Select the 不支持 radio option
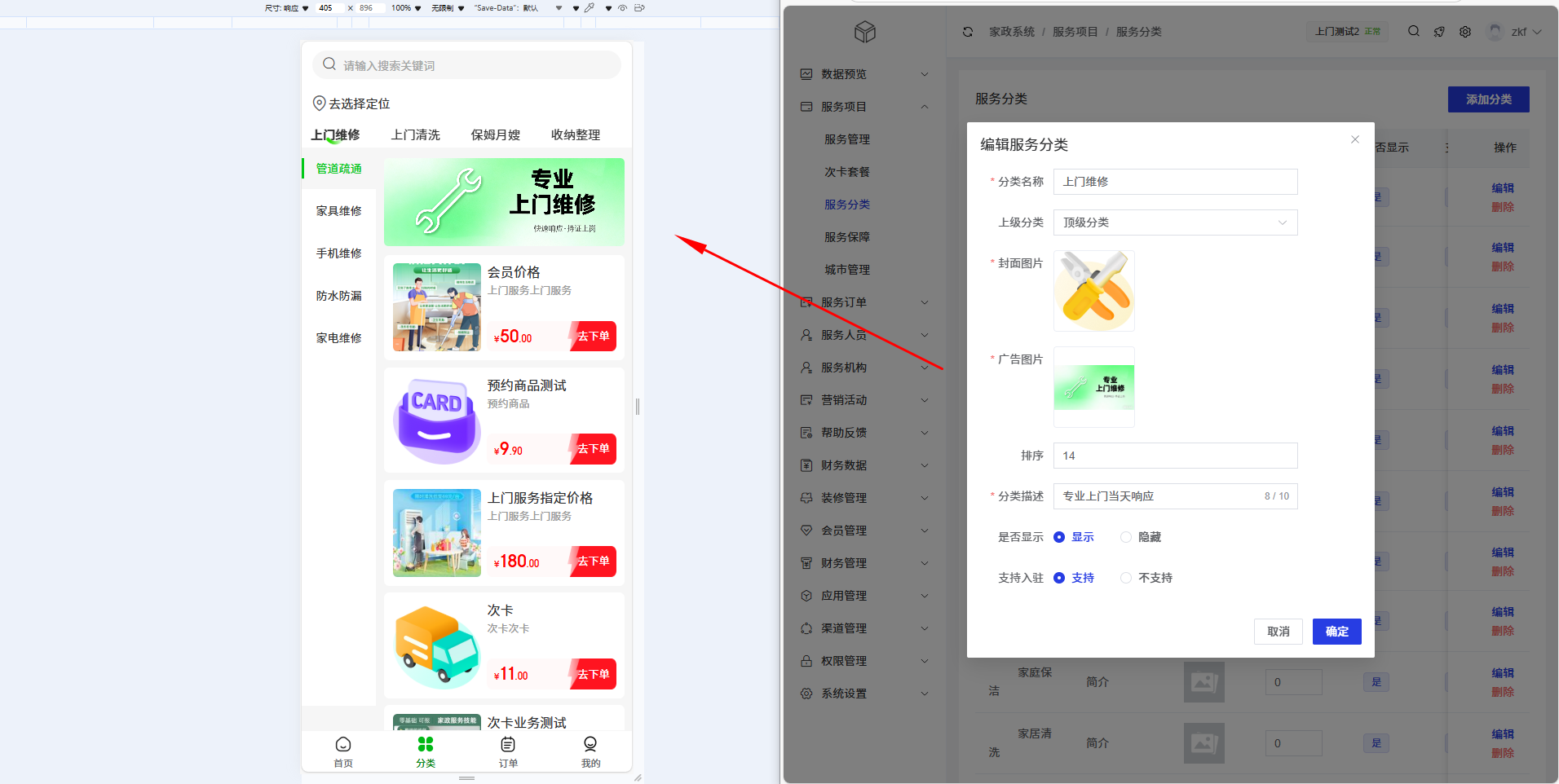 click(x=1126, y=578)
